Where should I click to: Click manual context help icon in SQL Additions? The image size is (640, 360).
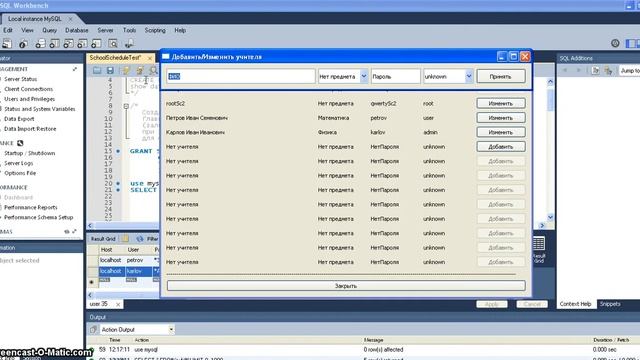(x=596, y=71)
